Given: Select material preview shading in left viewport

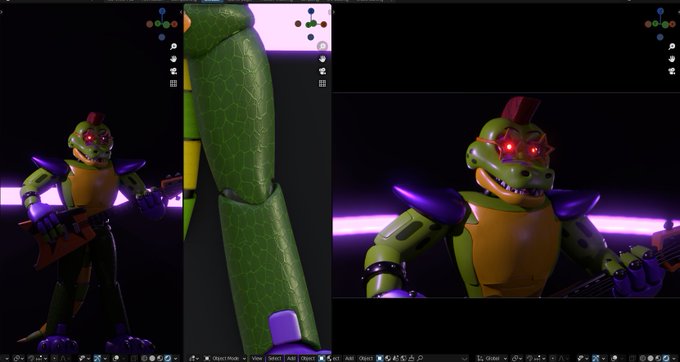Looking at the screenshot, I should point(160,358).
